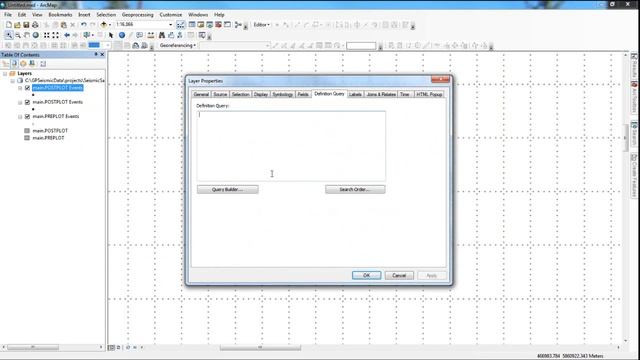Switch to the Labels tab
The height and width of the screenshot is (360, 640).
355,94
